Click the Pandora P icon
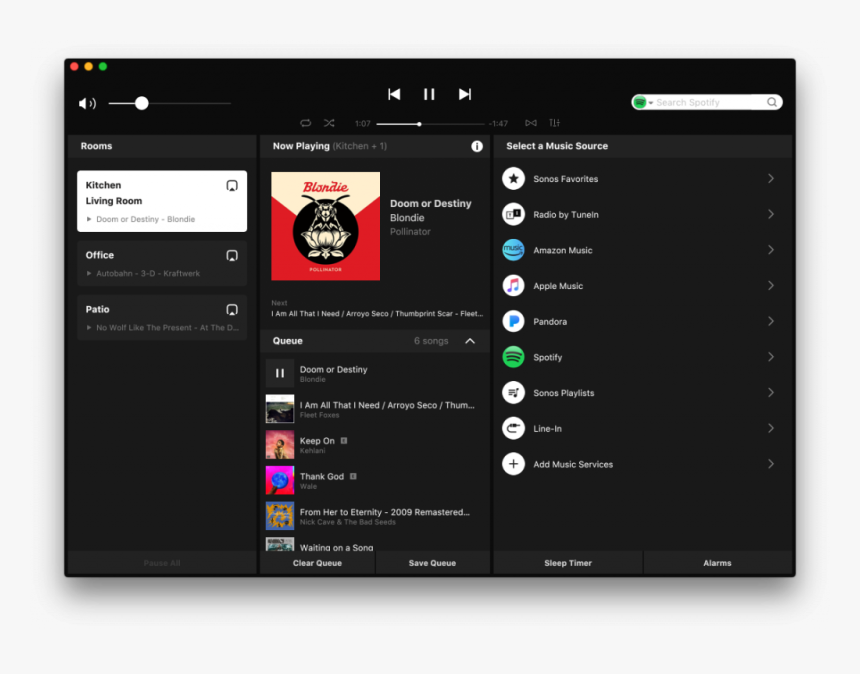860x674 pixels. point(513,321)
